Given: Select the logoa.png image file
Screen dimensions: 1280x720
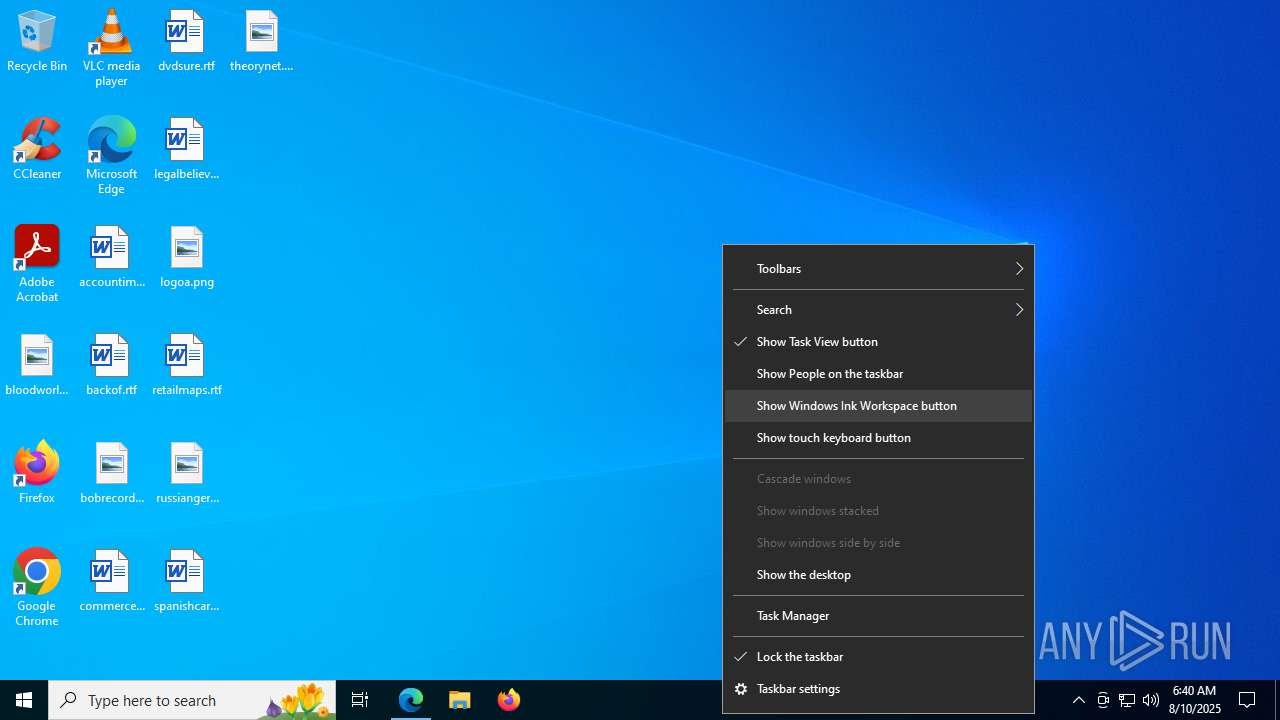Looking at the screenshot, I should tap(186, 257).
